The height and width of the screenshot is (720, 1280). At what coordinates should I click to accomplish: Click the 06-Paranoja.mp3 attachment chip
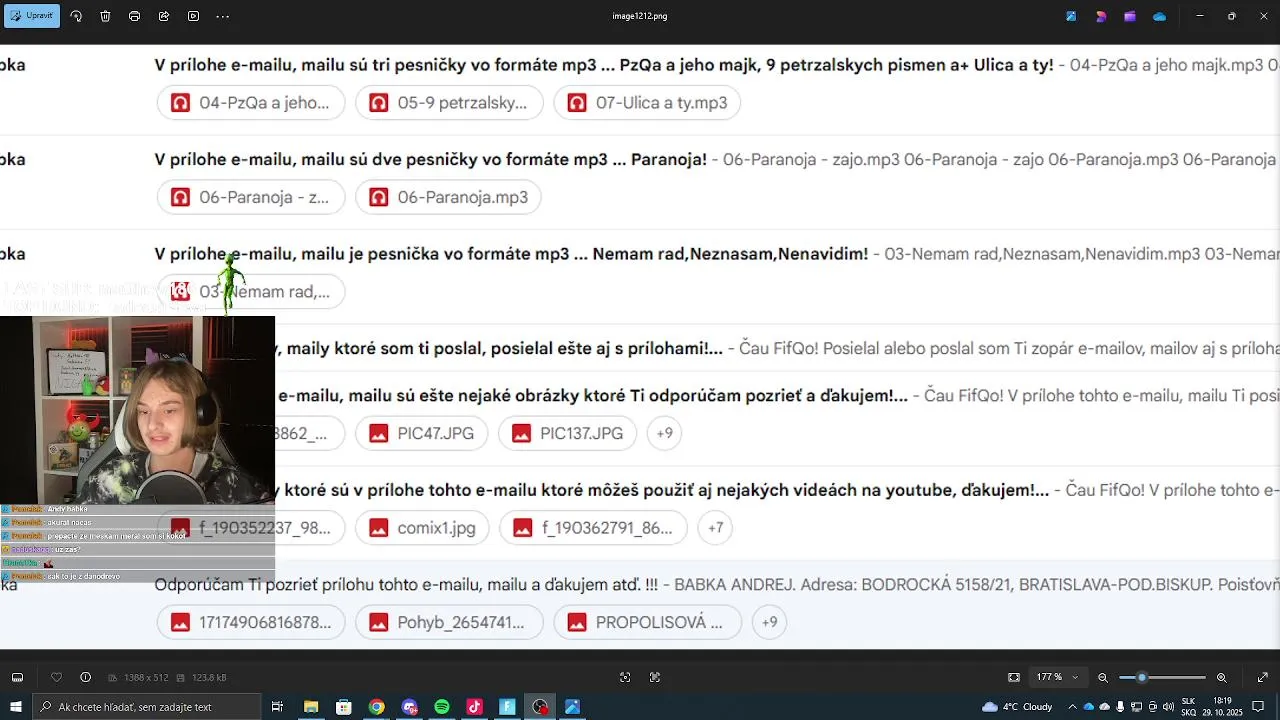(448, 197)
